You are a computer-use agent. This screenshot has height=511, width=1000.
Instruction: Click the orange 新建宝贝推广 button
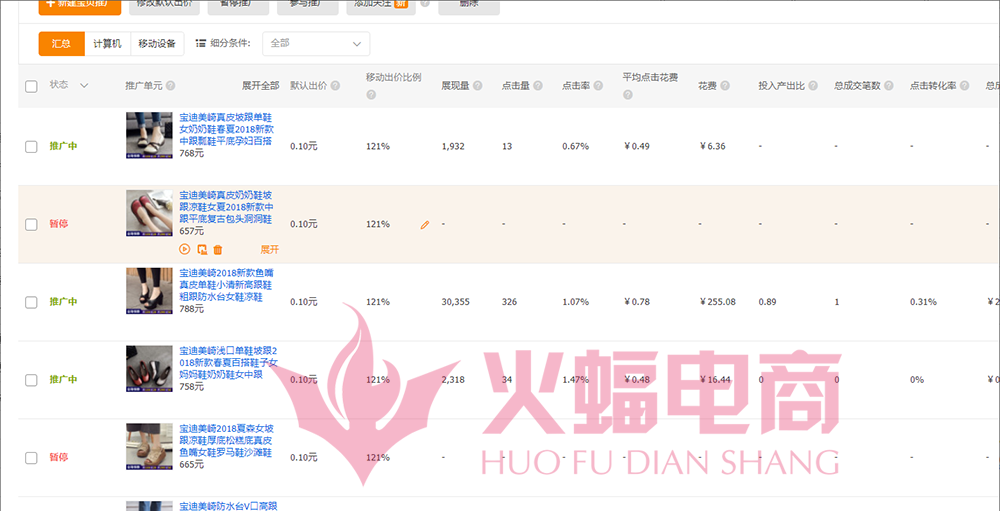coord(79,6)
